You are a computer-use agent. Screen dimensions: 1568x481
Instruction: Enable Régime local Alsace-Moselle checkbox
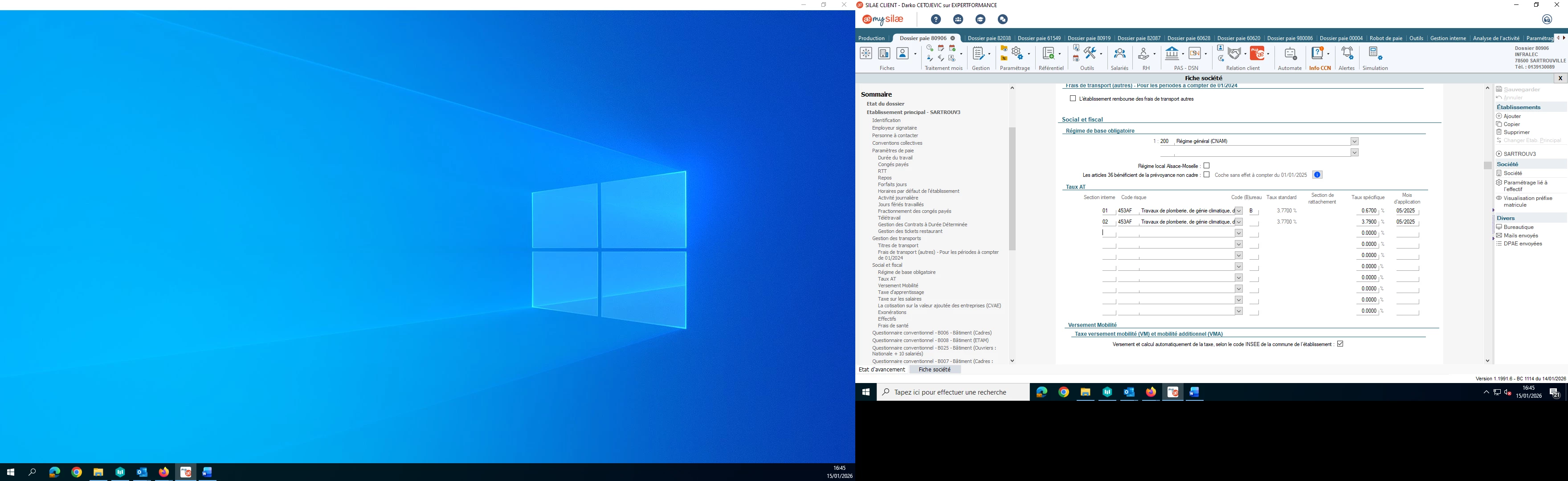[1206, 166]
